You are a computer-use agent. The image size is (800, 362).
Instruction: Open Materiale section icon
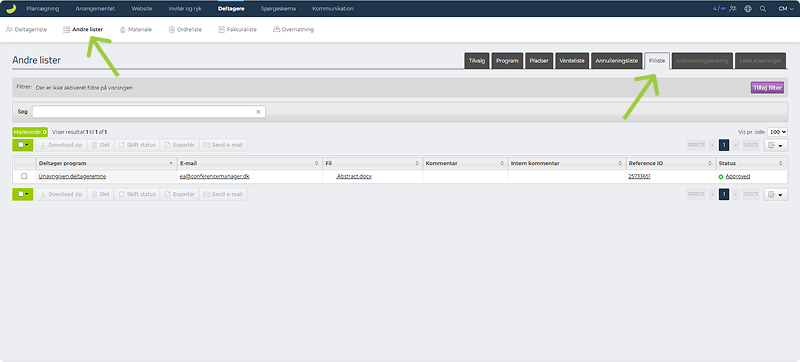click(122, 30)
